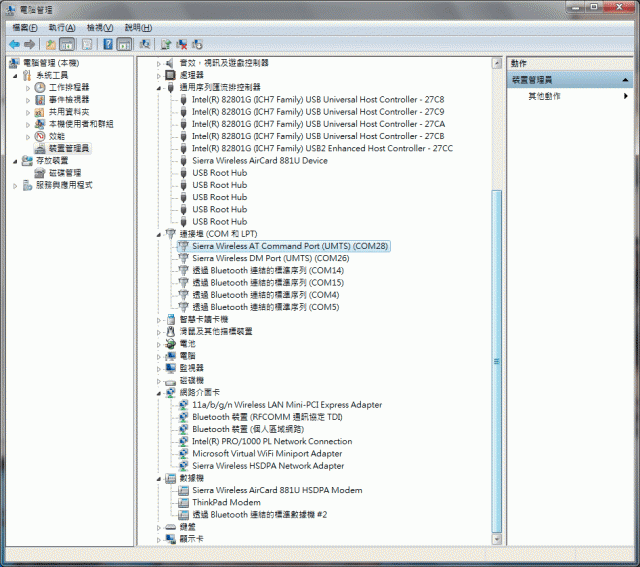Click the Update driver software toolbar icon
This screenshot has width=640, height=567.
[166, 44]
